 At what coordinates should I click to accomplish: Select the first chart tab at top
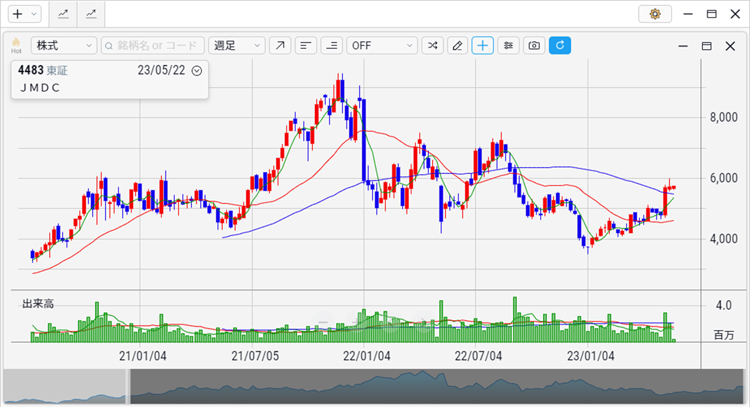pyautogui.click(x=64, y=14)
